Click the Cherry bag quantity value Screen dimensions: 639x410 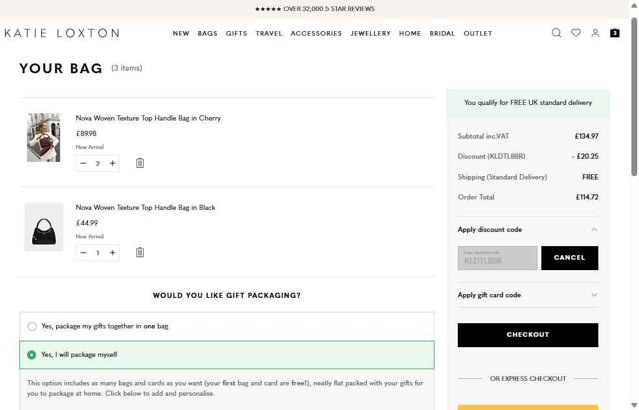point(98,163)
